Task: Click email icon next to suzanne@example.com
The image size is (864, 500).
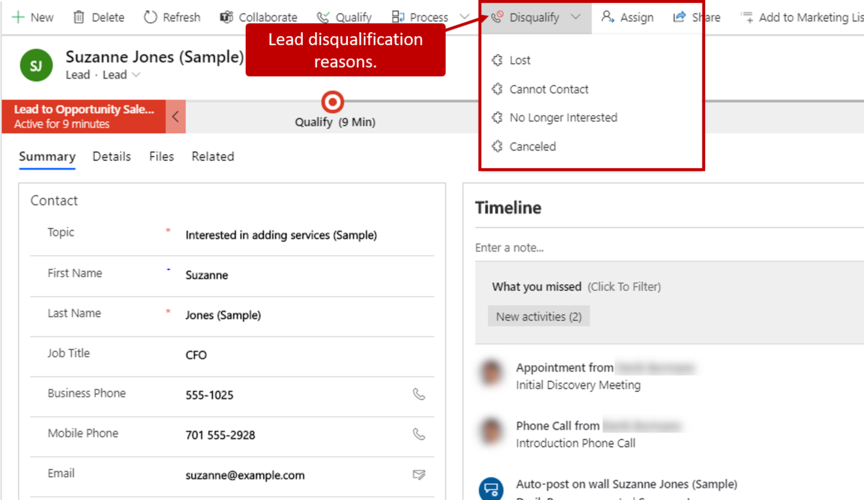Action: point(419,474)
